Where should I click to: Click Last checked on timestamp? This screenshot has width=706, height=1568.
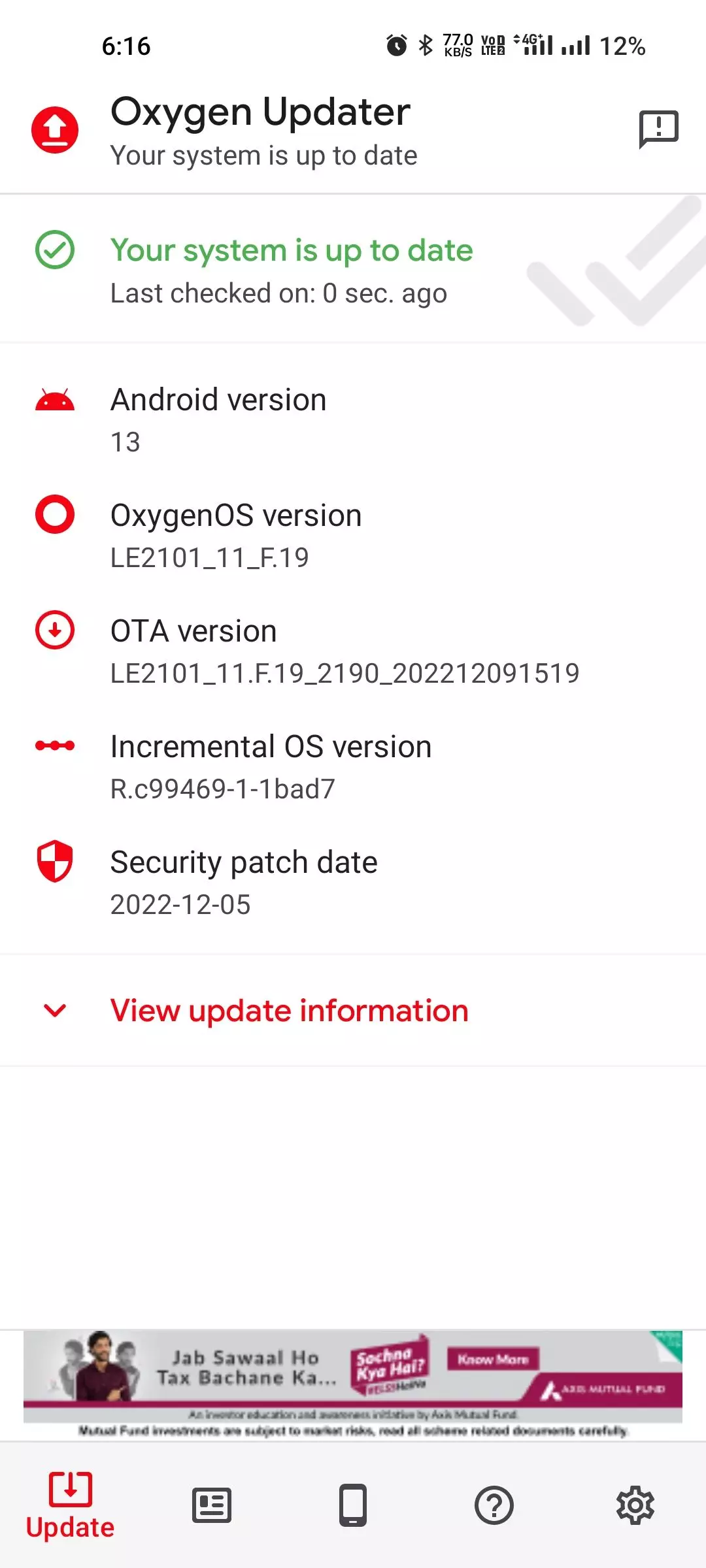(278, 293)
